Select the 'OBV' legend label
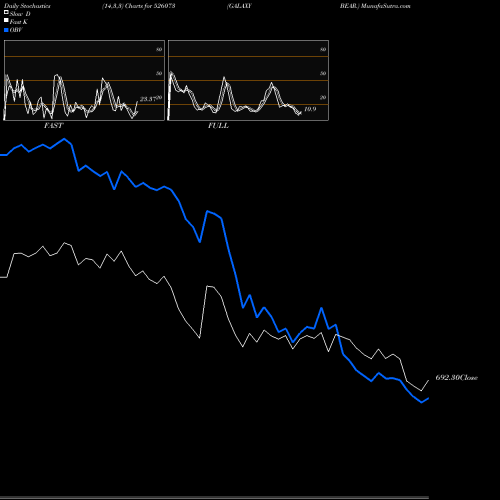Image resolution: width=500 pixels, height=500 pixels. click(x=16, y=30)
